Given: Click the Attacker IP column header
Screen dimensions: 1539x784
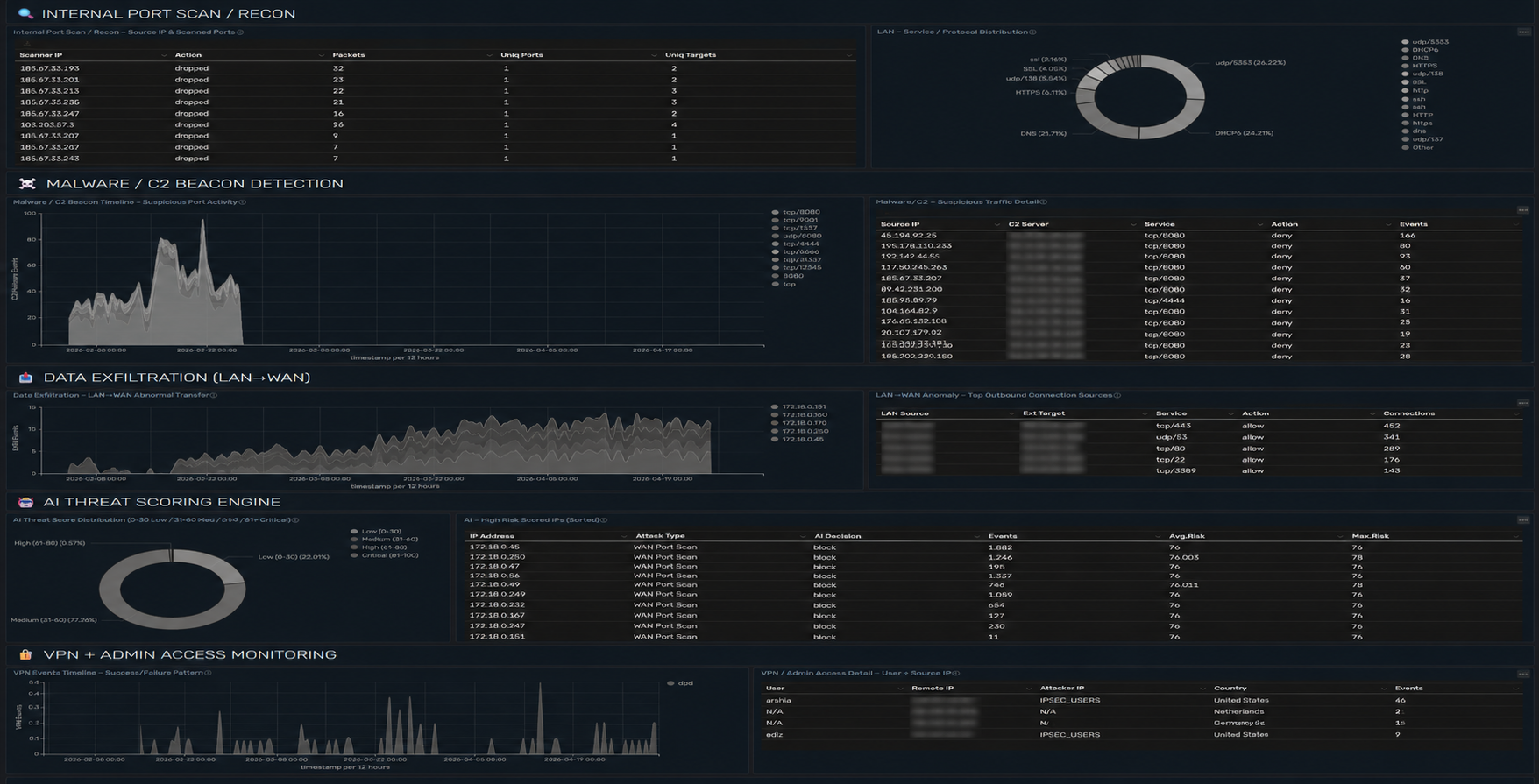Looking at the screenshot, I should tap(1061, 689).
